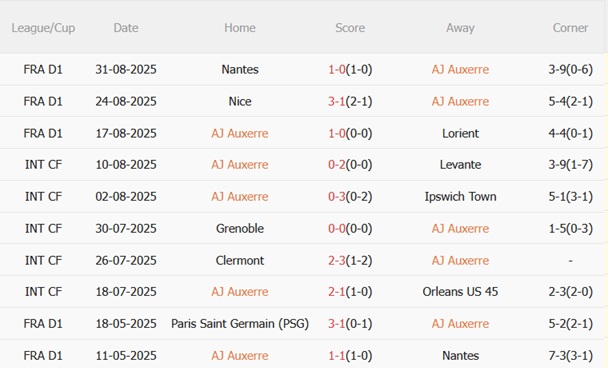Click corner result 3-9(1-7) for Levante match
608x368 pixels.
570,165
